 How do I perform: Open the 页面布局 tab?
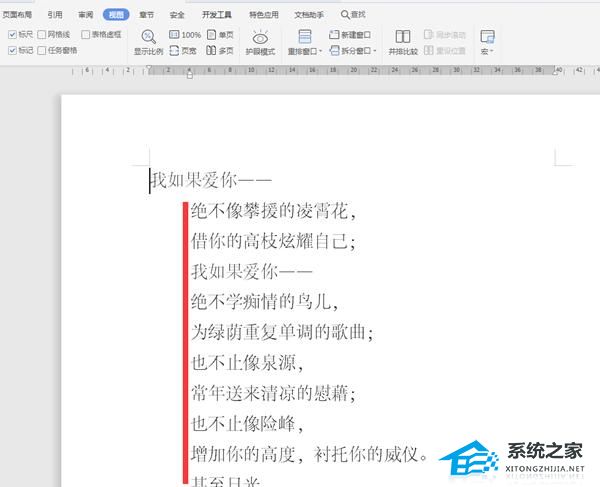[x=17, y=15]
